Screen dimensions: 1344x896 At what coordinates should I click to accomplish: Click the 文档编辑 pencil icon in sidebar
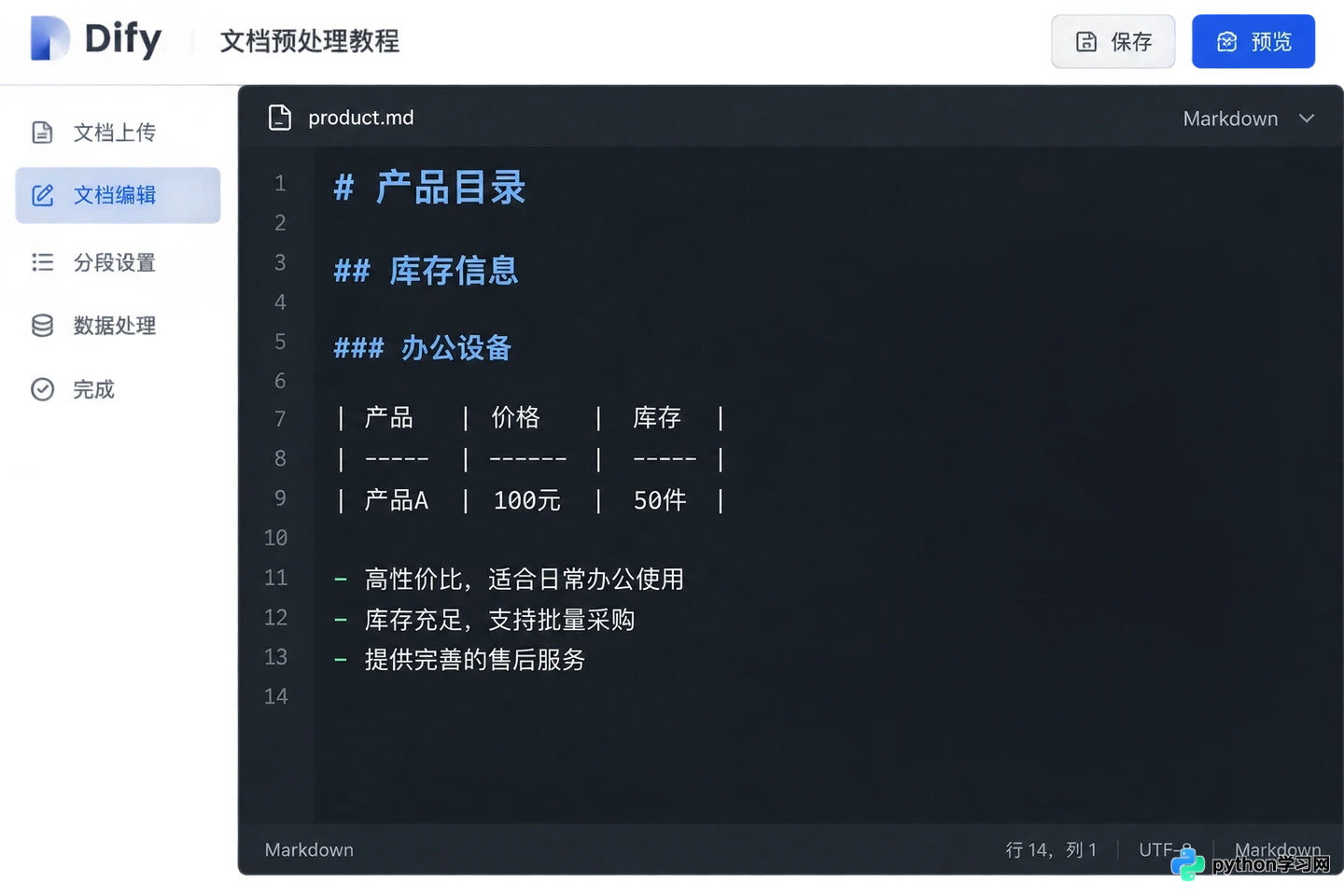tap(43, 195)
